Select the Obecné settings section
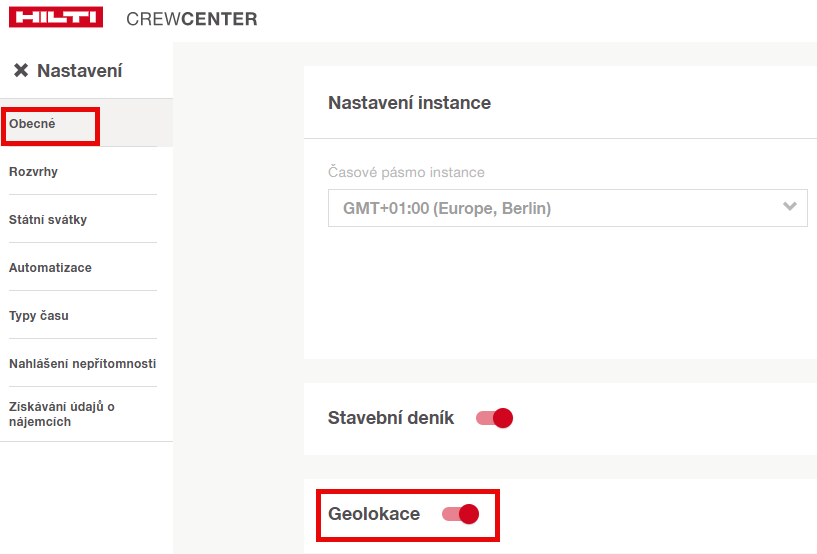This screenshot has width=817, height=554. tap(32, 124)
